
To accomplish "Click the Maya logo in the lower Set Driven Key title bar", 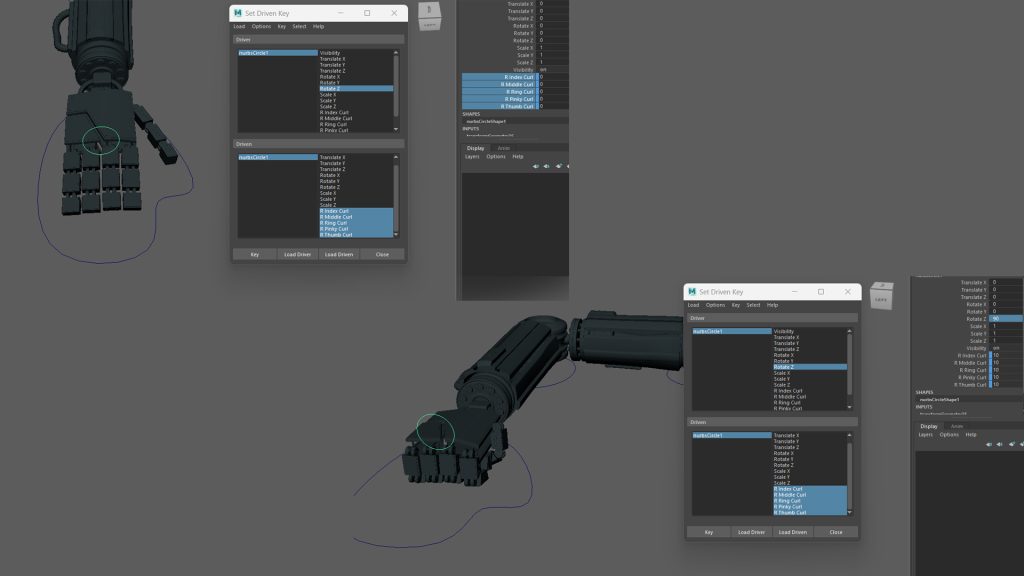I will 692,292.
